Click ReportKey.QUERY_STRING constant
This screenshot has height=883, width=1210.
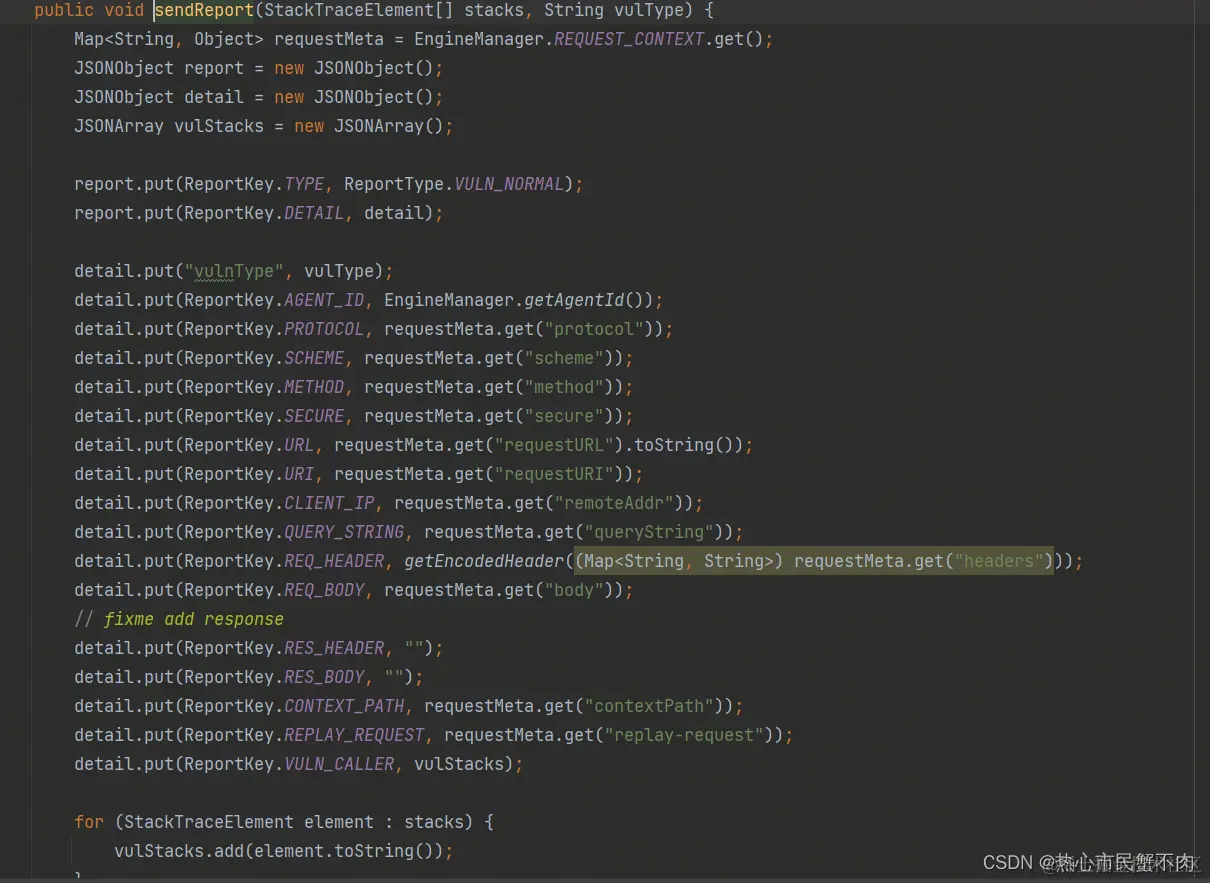pyautogui.click(x=294, y=532)
